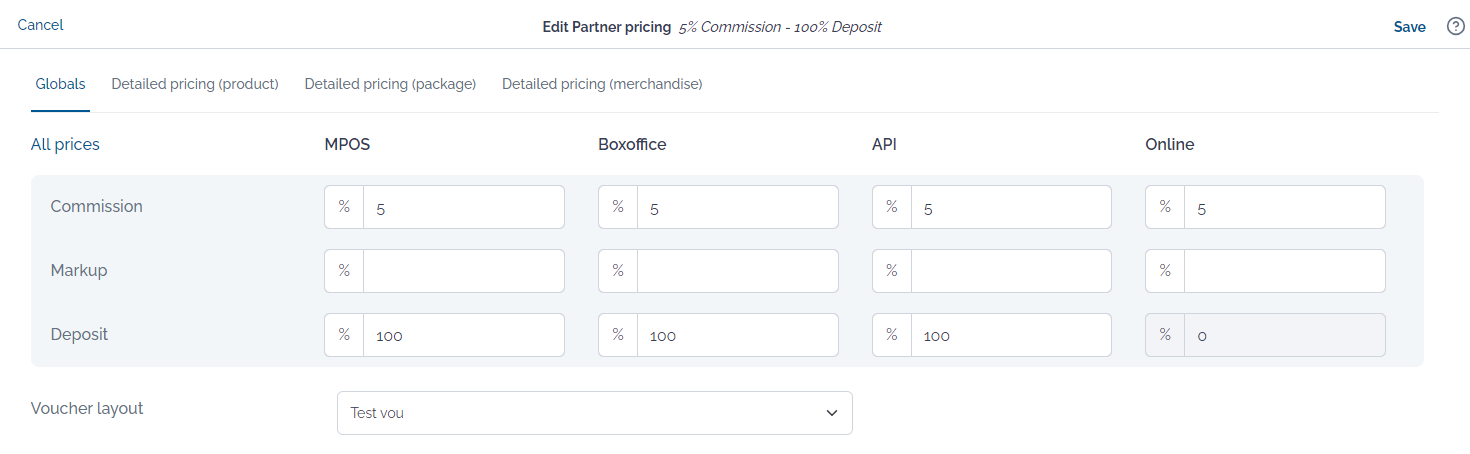The height and width of the screenshot is (454, 1470).
Task: Click the All prices link
Action: click(65, 144)
